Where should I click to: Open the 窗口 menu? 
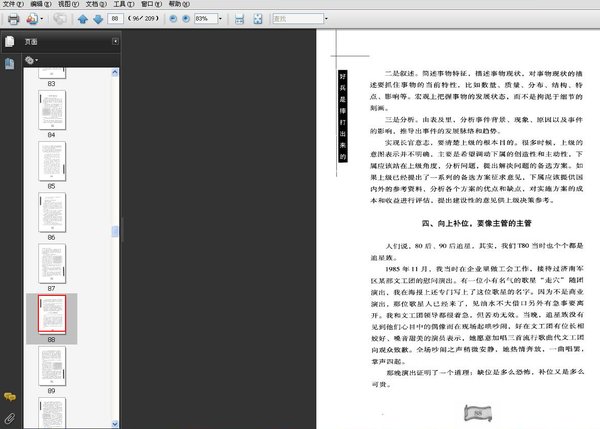(151, 4)
